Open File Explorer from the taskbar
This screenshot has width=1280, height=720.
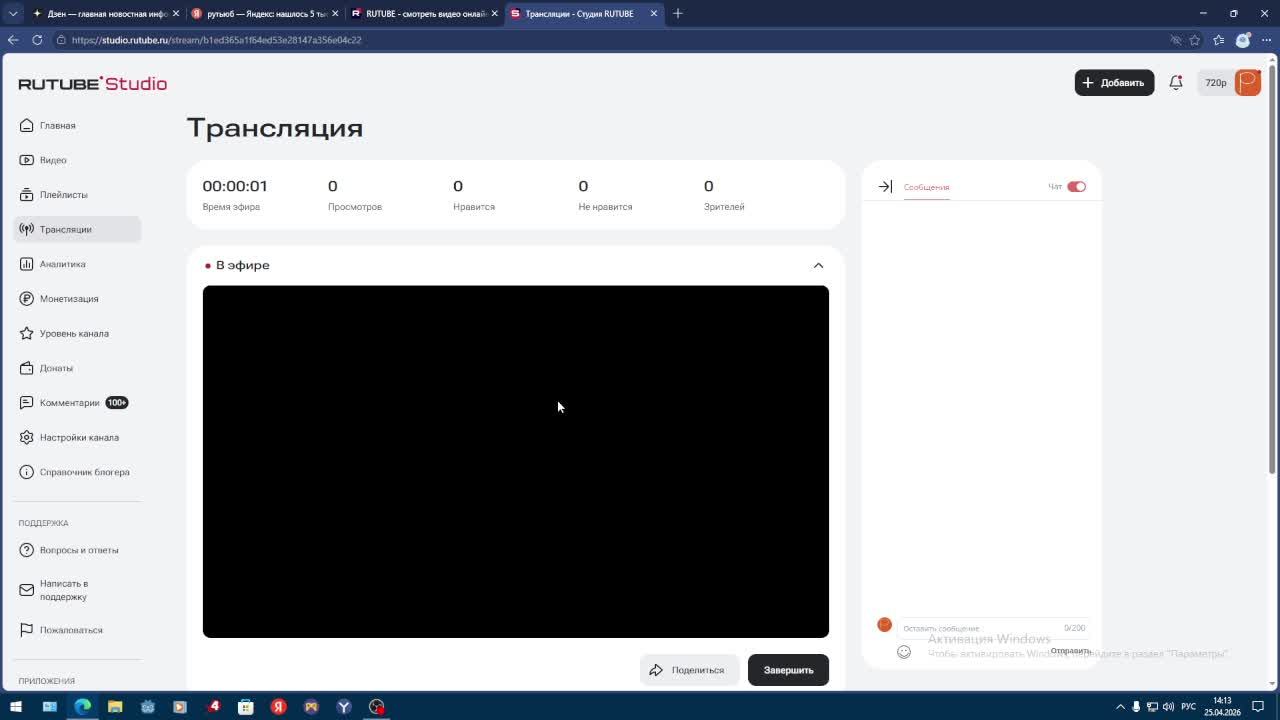coord(115,707)
